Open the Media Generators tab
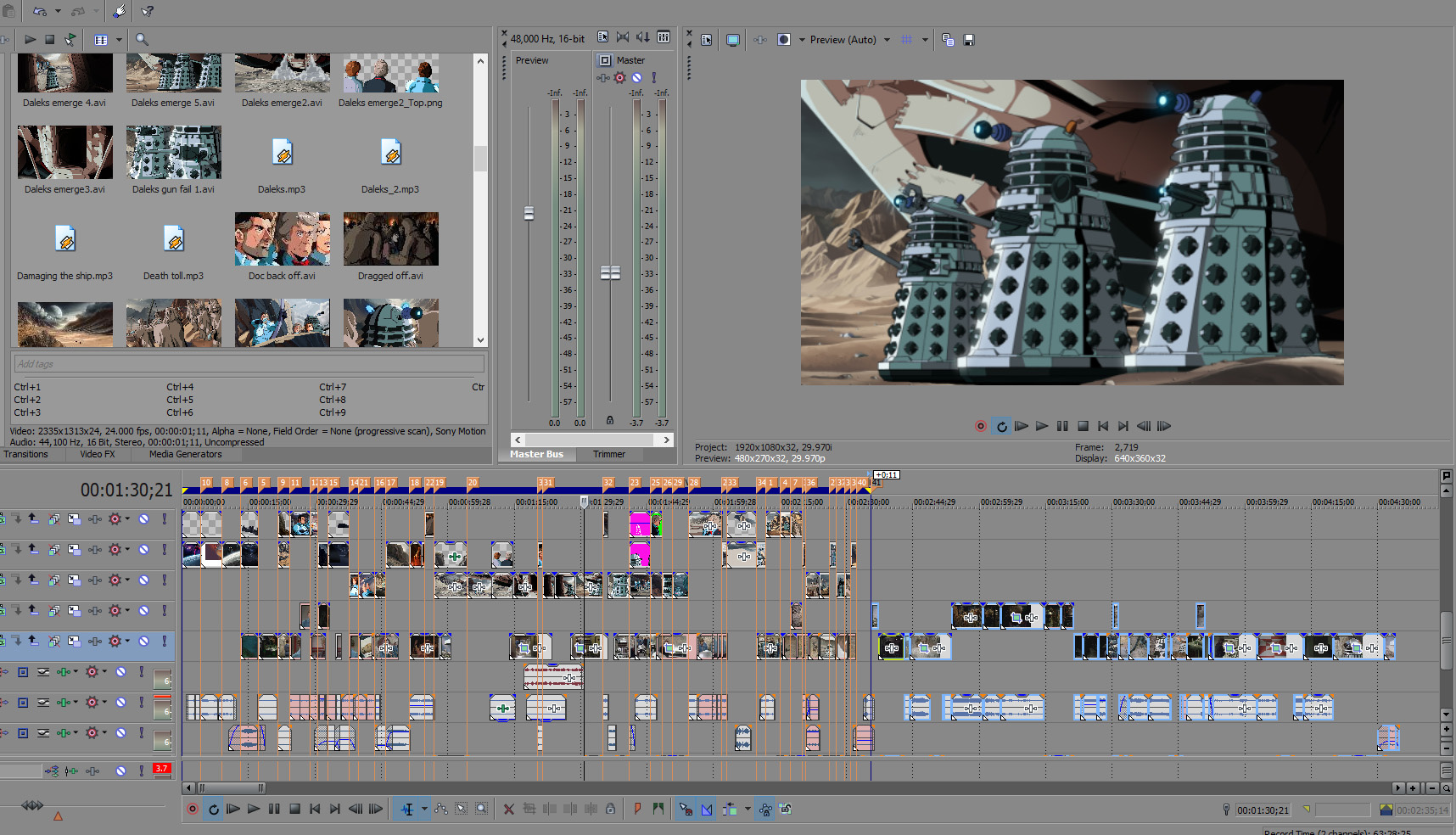Viewport: 1456px width, 835px height. [185, 455]
